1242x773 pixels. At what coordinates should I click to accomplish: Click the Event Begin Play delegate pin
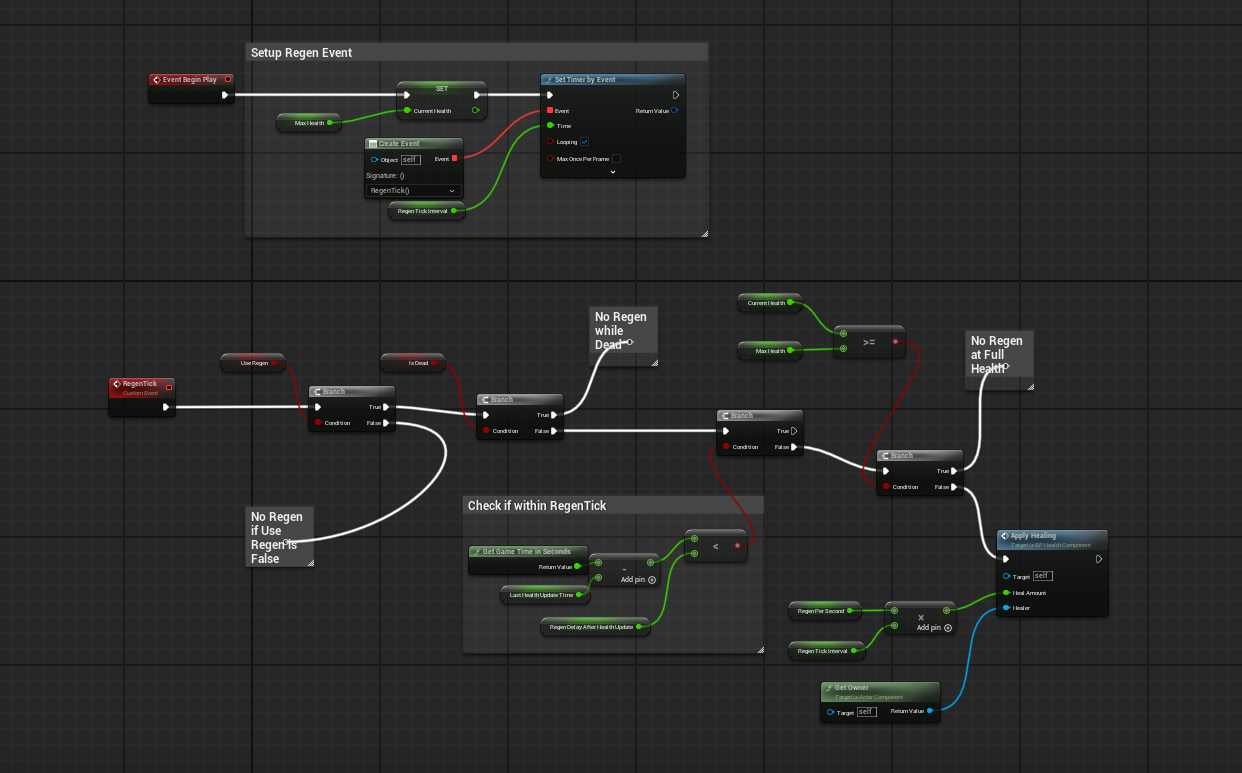[228, 79]
